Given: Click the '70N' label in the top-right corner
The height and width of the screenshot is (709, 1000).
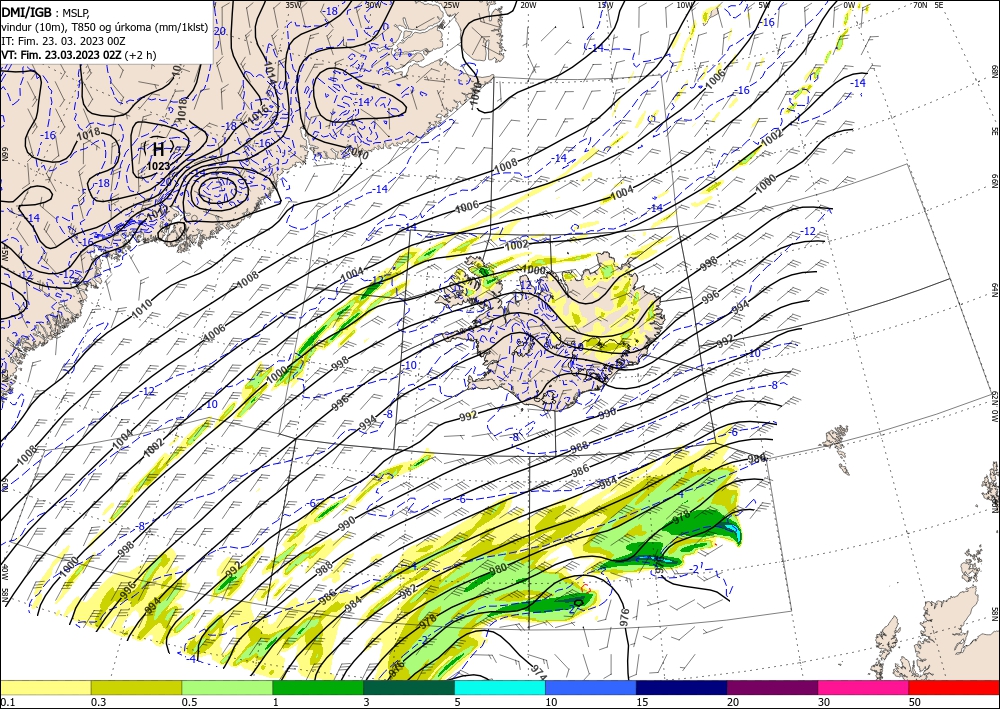Looking at the screenshot, I should [x=920, y=5].
